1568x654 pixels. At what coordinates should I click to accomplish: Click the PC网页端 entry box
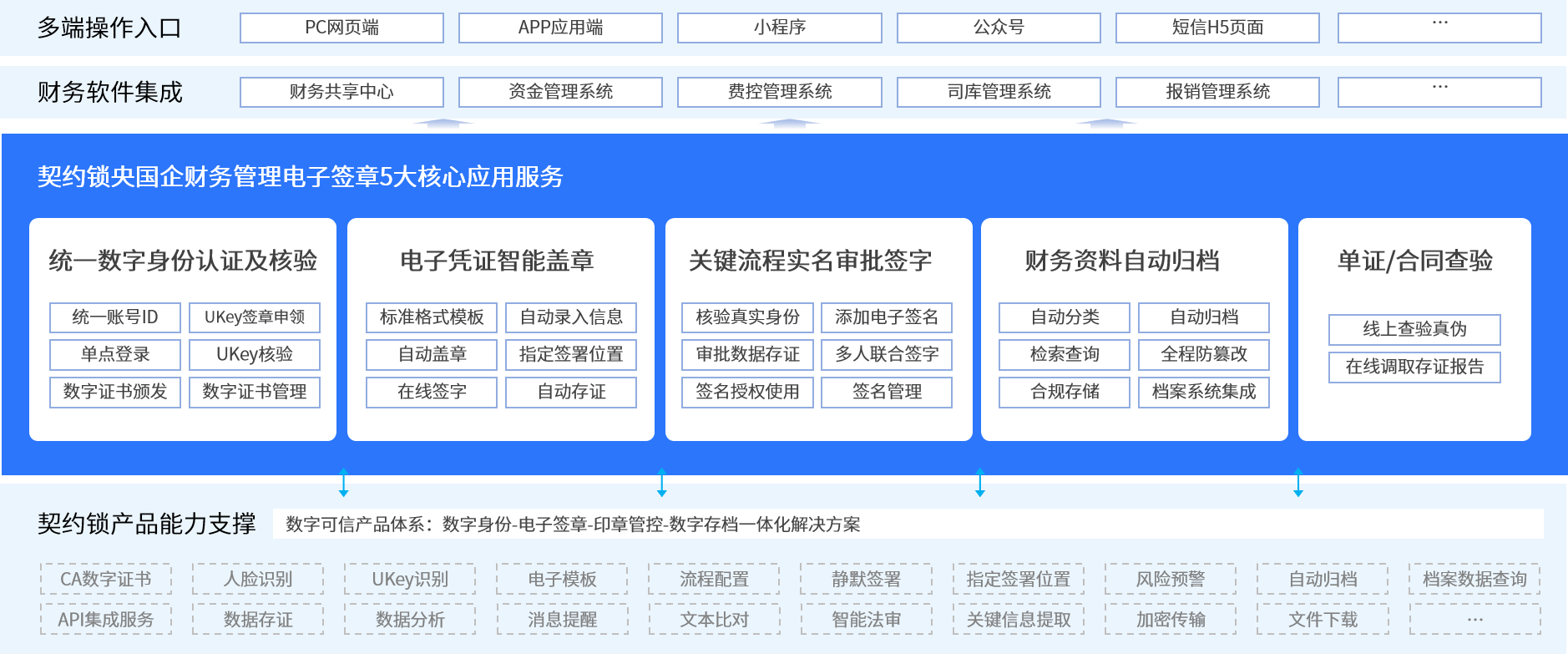[x=341, y=28]
